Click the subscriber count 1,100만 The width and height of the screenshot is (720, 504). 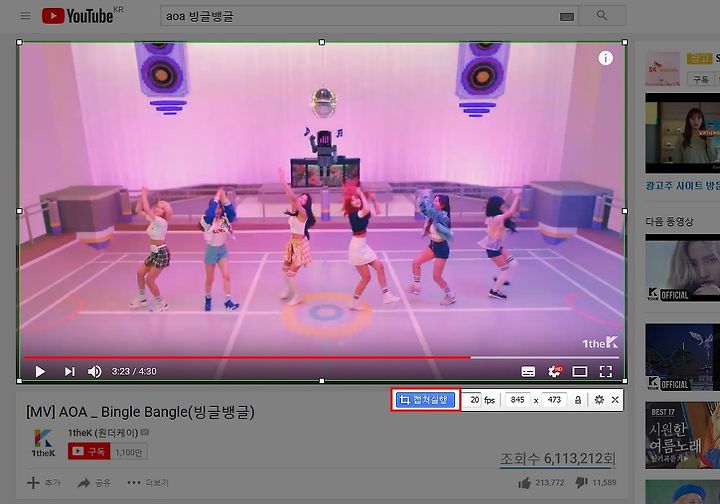(x=129, y=453)
